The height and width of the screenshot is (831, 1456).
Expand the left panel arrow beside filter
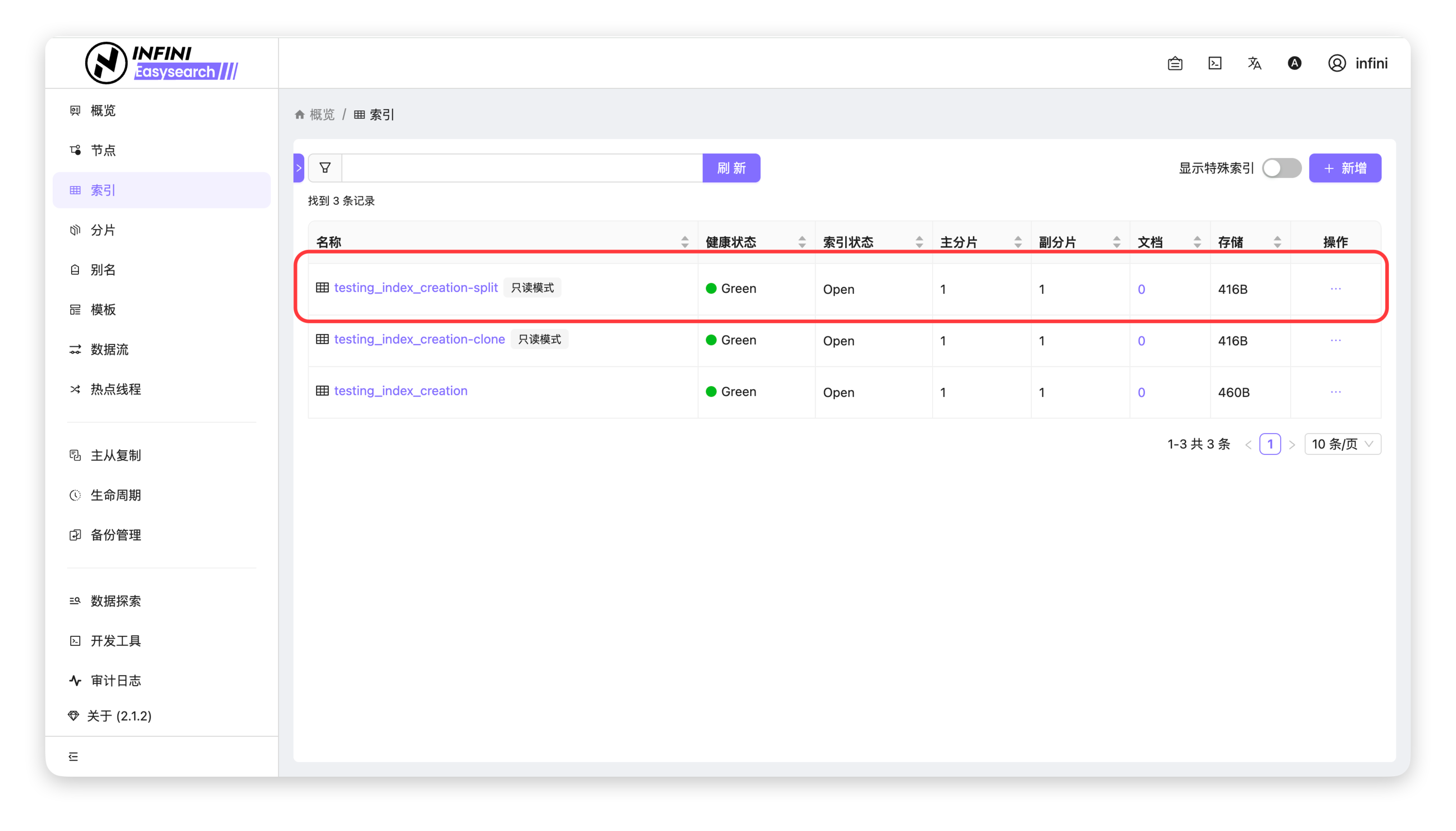(298, 168)
